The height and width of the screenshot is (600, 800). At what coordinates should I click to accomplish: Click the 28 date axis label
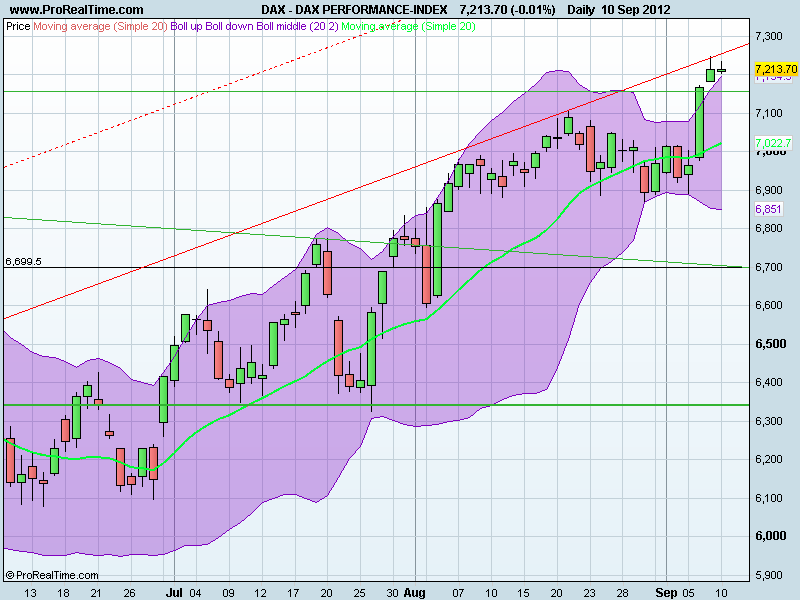pos(622,593)
